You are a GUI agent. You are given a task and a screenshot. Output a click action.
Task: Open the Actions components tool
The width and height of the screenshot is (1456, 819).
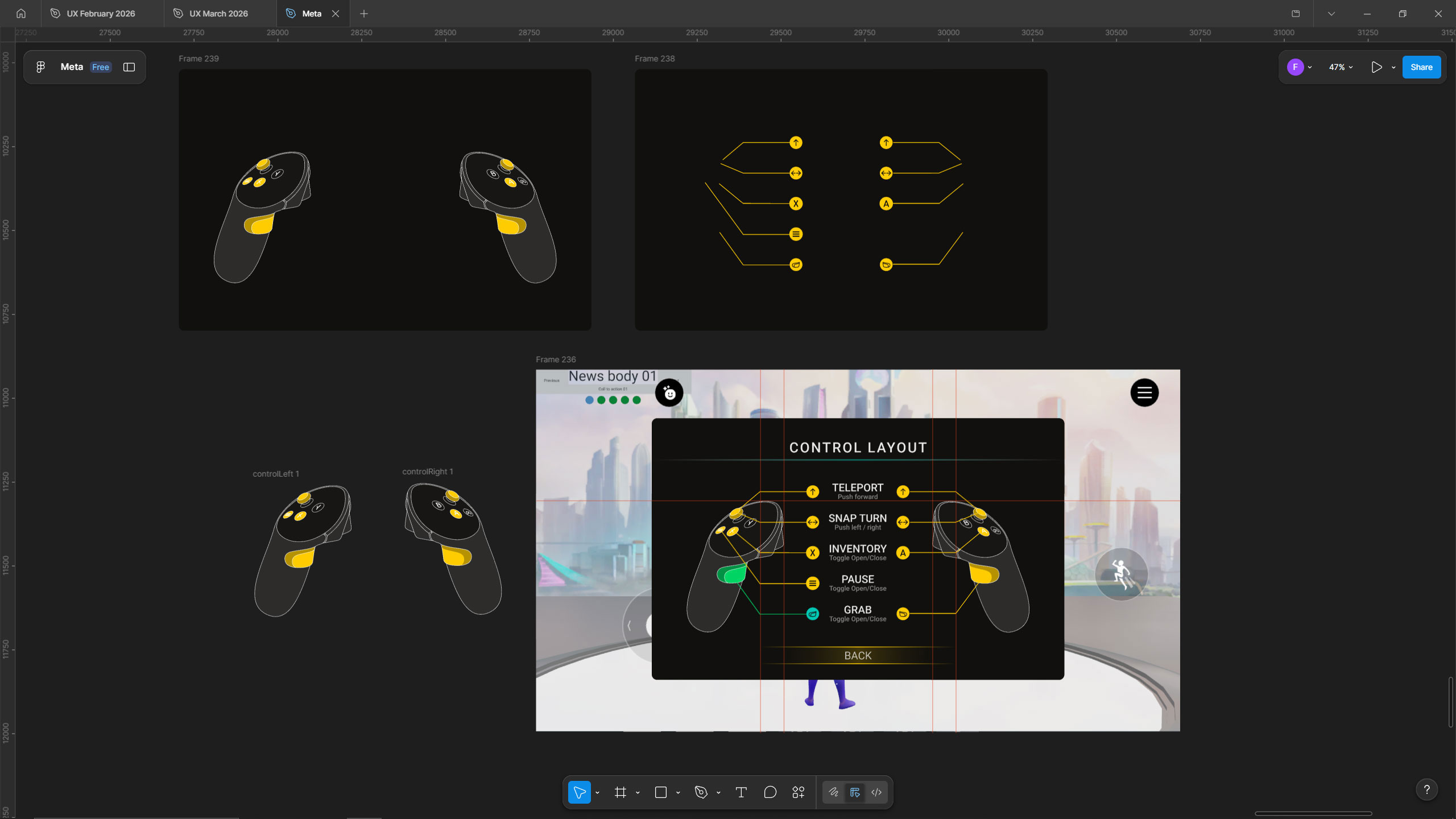[x=799, y=792]
